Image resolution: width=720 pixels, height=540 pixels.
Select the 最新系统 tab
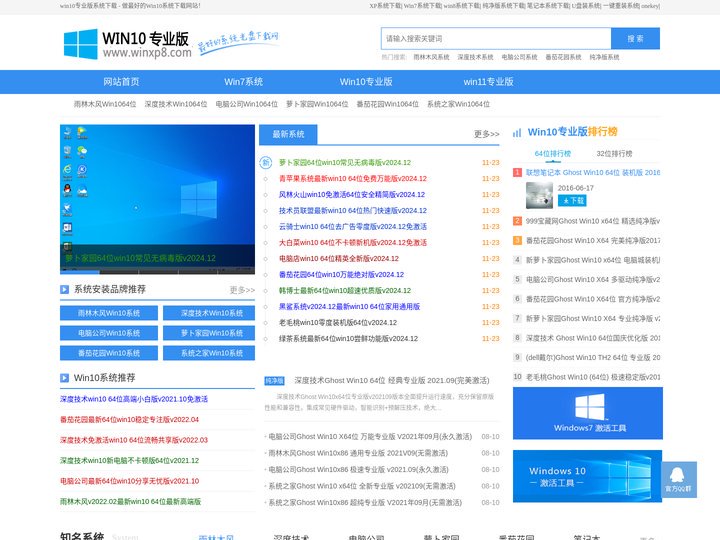288,134
